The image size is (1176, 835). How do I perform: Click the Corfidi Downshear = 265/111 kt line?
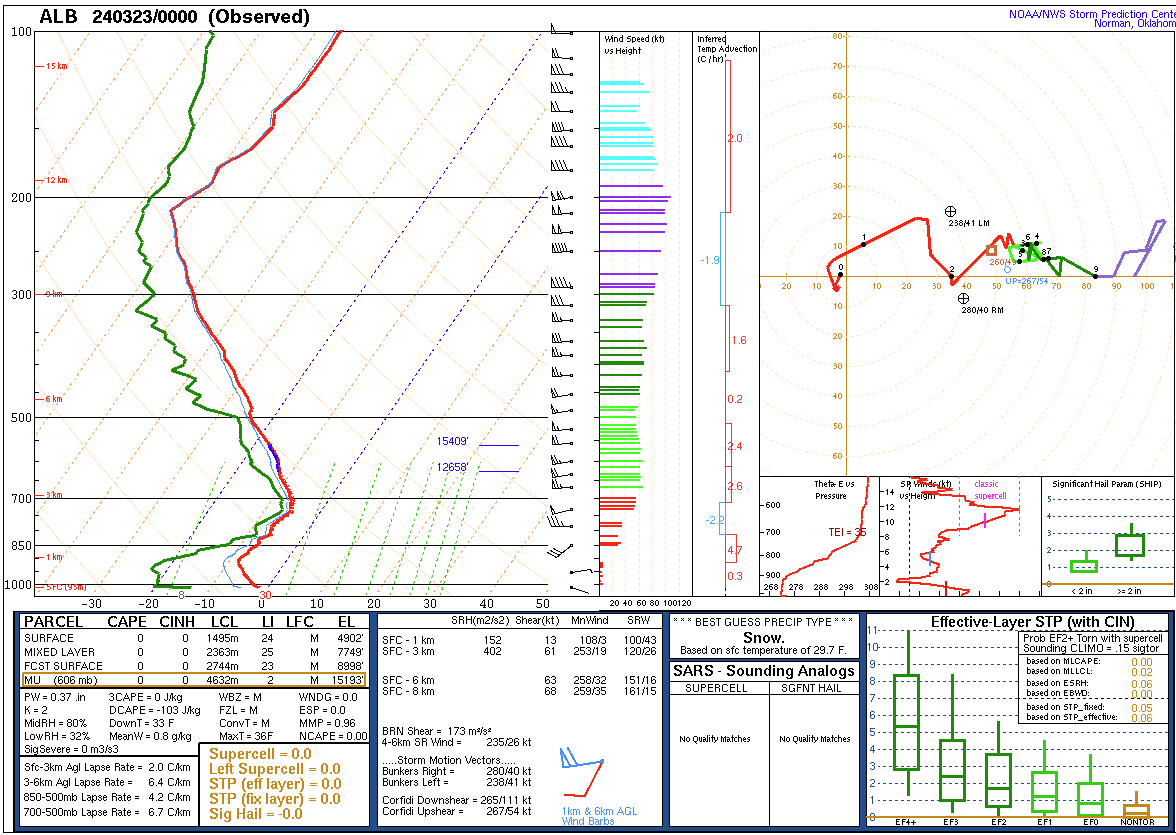tap(456, 800)
